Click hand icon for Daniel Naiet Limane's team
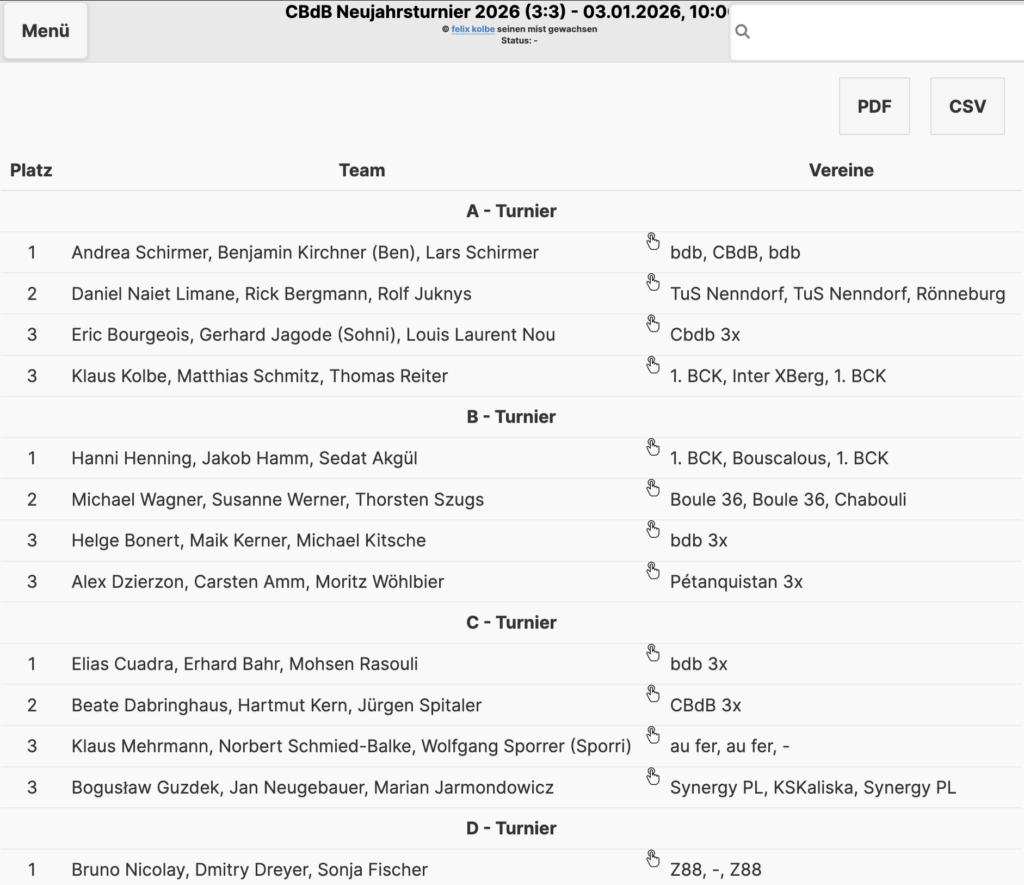This screenshot has width=1024, height=885. coord(653,283)
